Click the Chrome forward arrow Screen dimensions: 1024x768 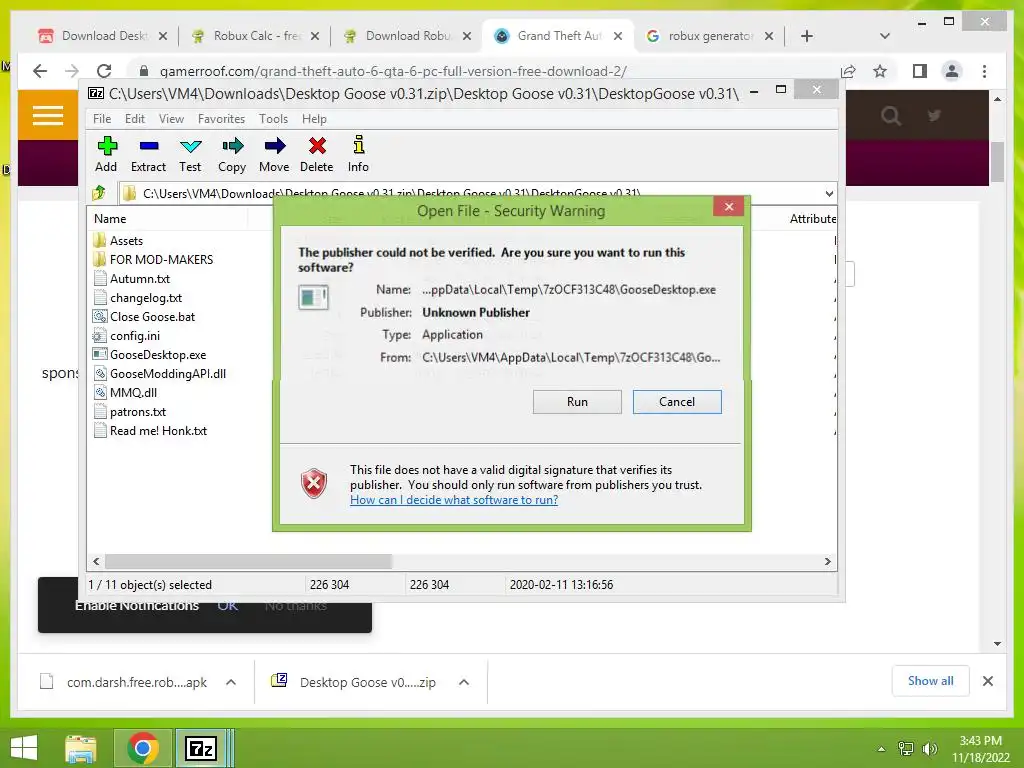[x=72, y=71]
